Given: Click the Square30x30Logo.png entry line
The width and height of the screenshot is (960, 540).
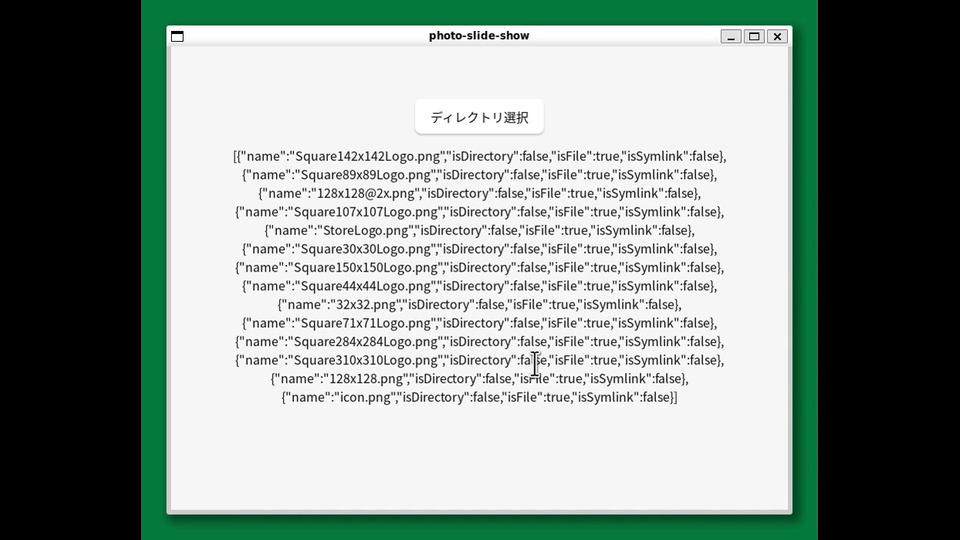Looking at the screenshot, I should pyautogui.click(x=479, y=249).
